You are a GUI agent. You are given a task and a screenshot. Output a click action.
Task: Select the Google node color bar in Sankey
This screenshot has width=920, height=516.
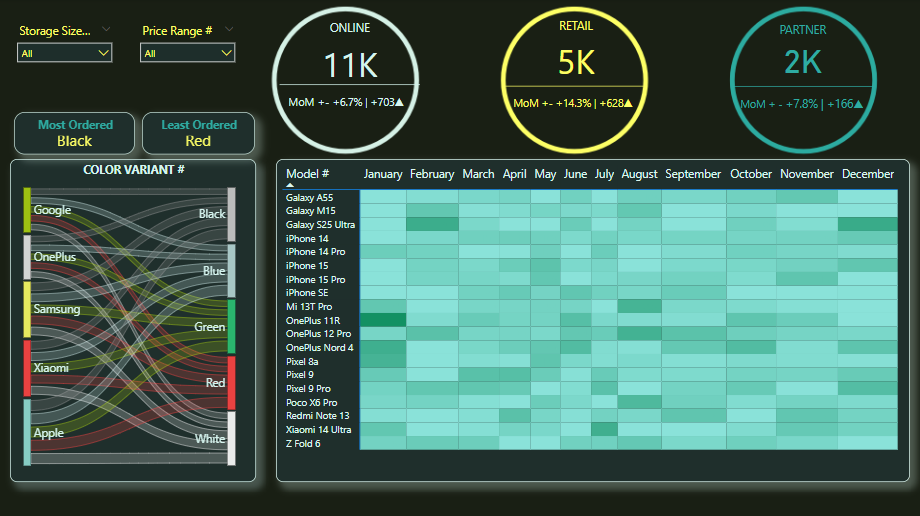pyautogui.click(x=27, y=210)
